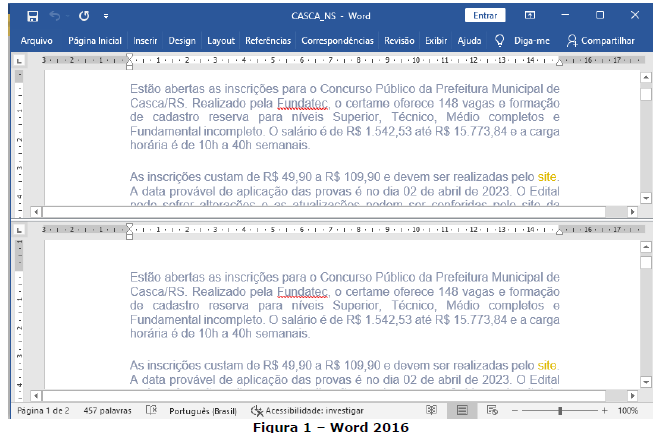
Task: Click the Undo arrow icon
Action: tap(55, 16)
